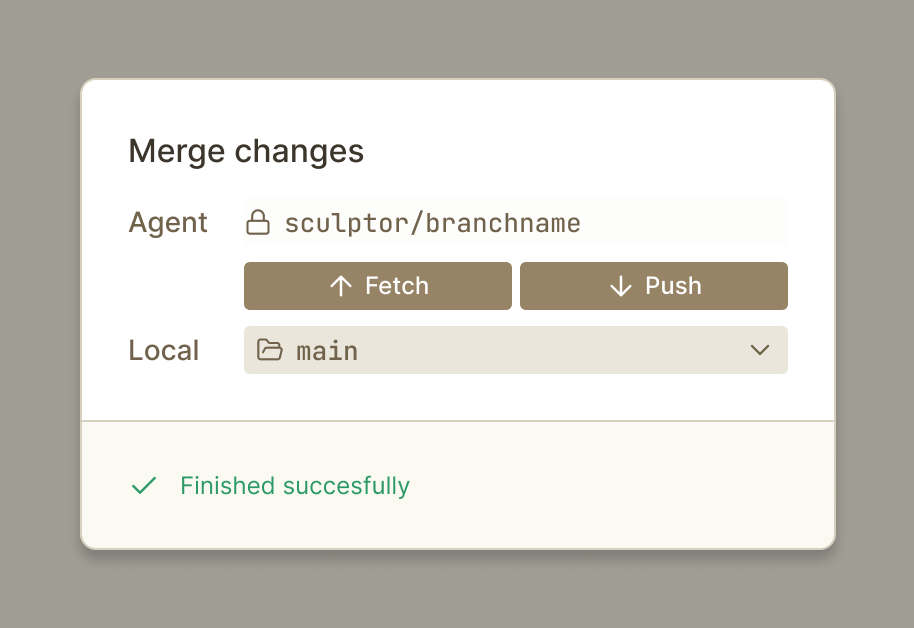The width and height of the screenshot is (914, 628).
Task: Click the Fetch button
Action: pyautogui.click(x=377, y=285)
